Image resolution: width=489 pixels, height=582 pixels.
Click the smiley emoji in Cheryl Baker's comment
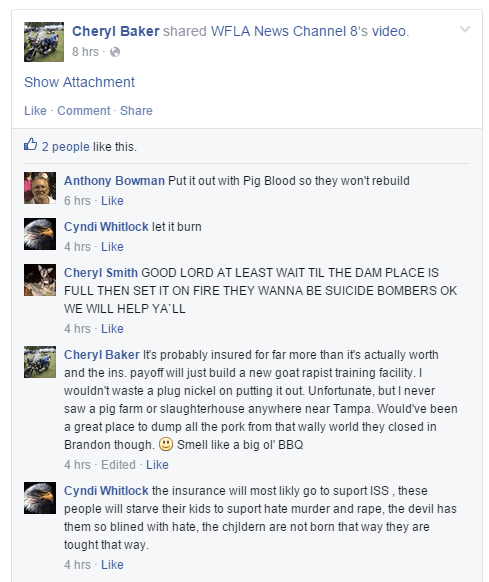pos(166,444)
